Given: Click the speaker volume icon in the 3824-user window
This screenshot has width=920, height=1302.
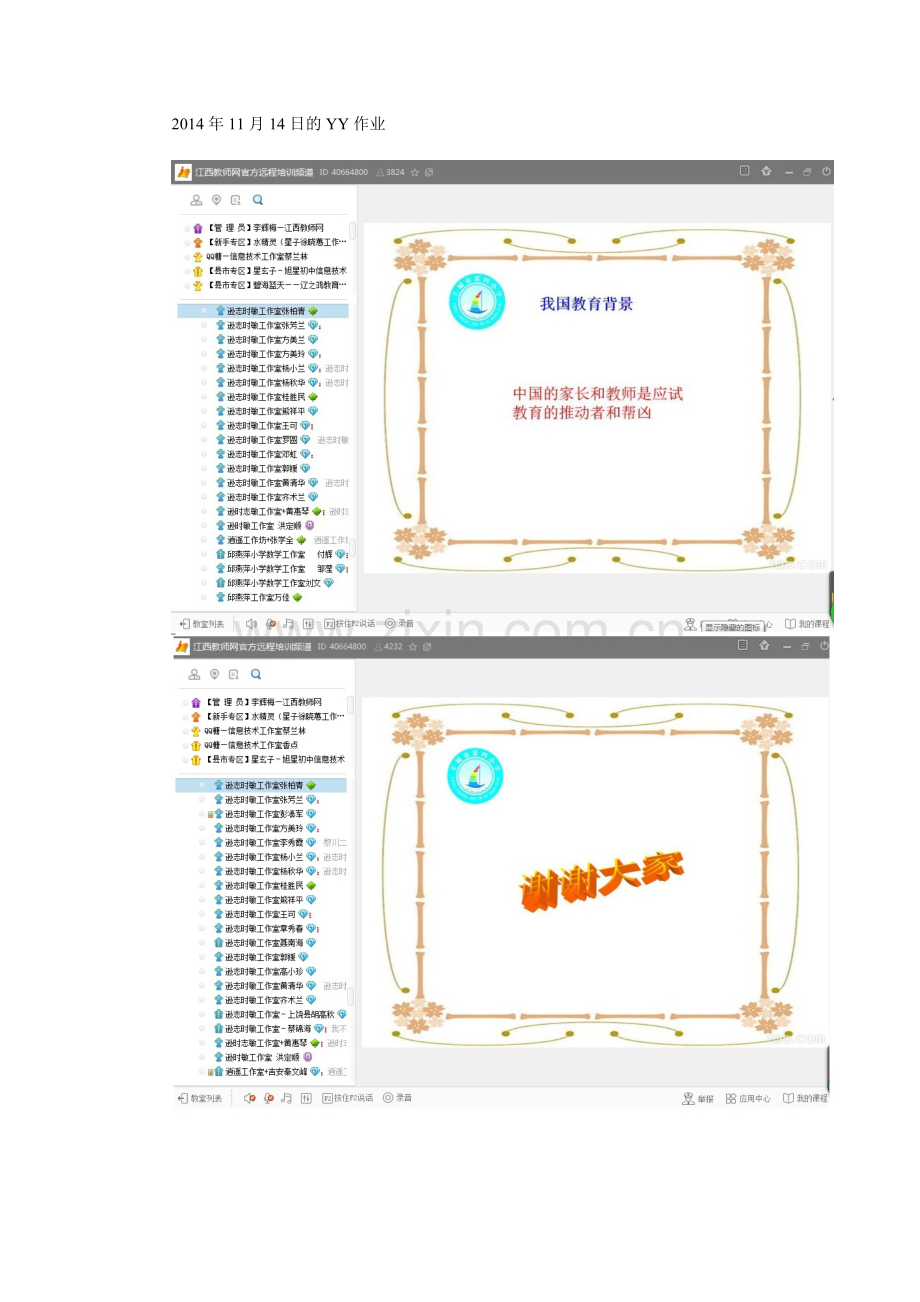Looking at the screenshot, I should [x=251, y=623].
